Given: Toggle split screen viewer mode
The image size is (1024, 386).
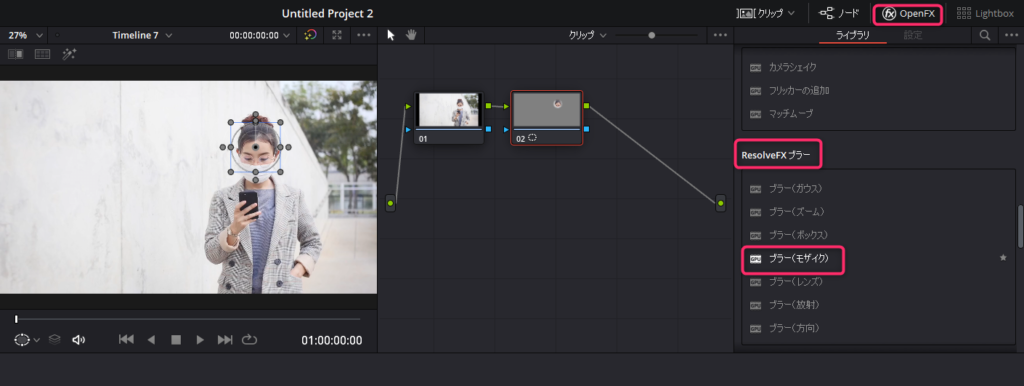Looking at the screenshot, I should [x=42, y=54].
